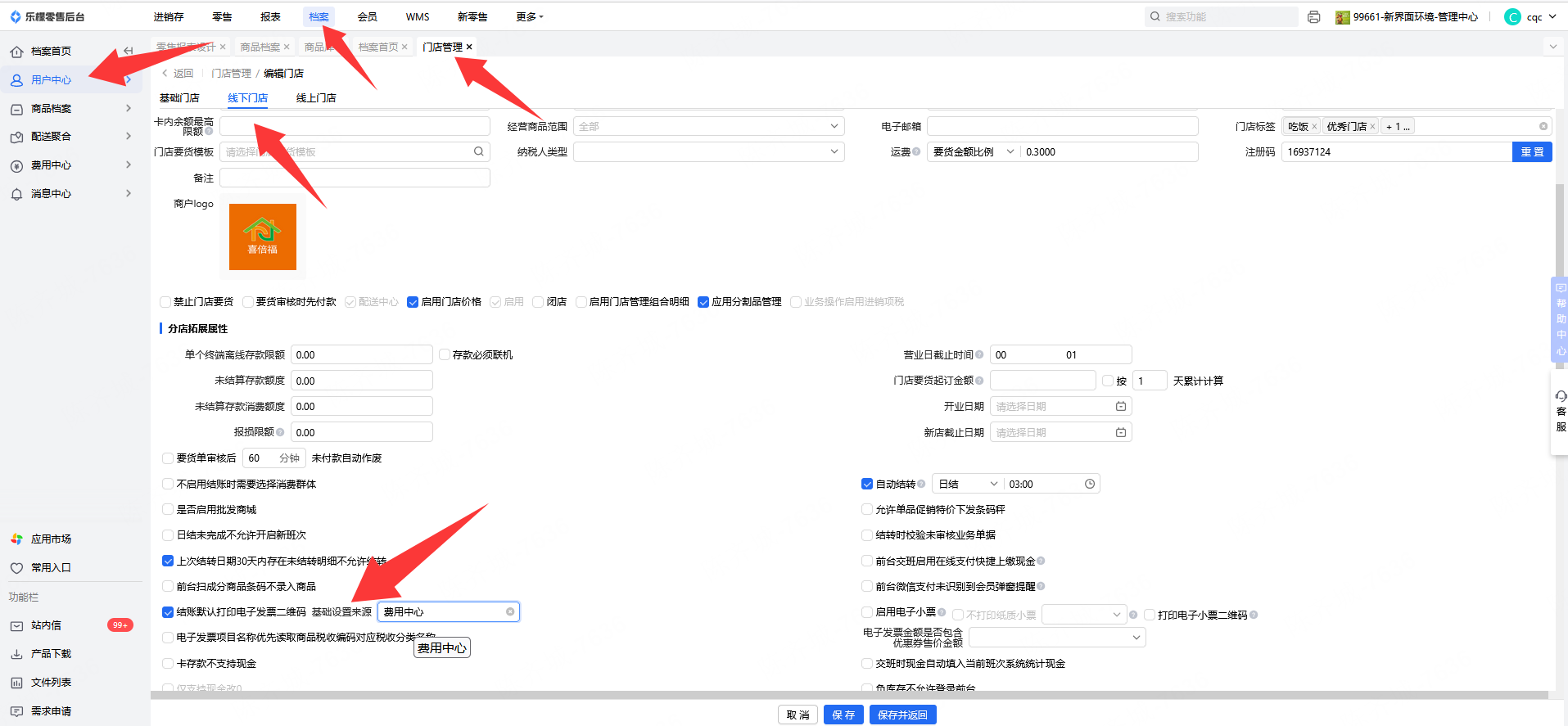Enable 启用电子小票 checkbox
Viewport: 1568px width, 726px height.
tap(867, 612)
